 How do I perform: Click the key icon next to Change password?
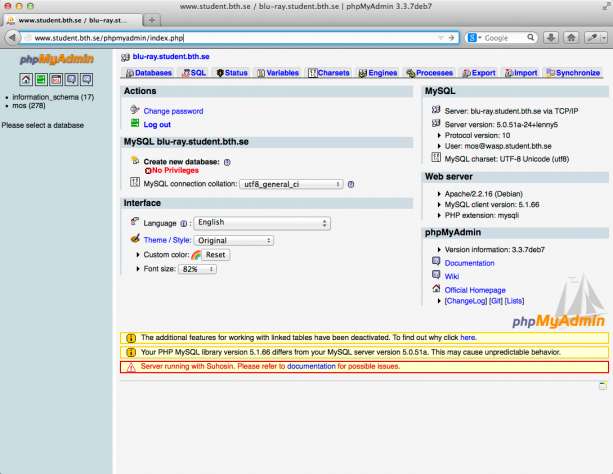135,110
